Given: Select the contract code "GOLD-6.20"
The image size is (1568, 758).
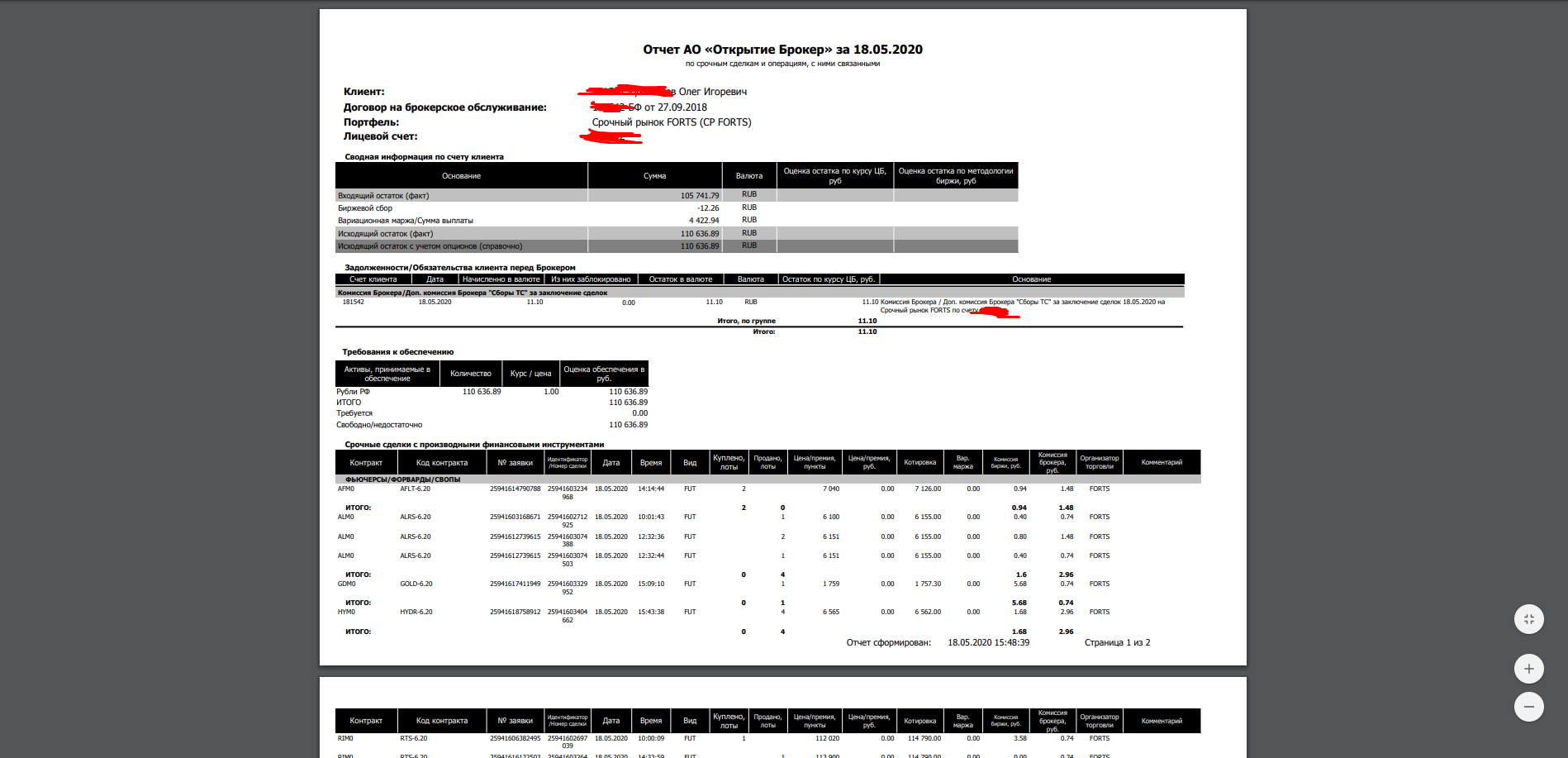Looking at the screenshot, I should [x=416, y=584].
